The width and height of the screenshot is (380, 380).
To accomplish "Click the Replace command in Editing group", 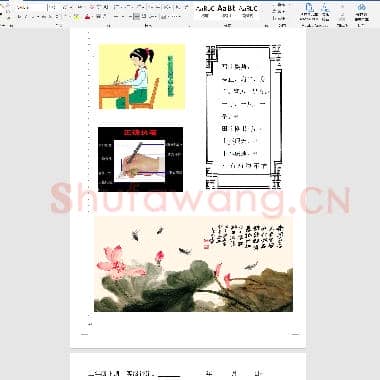I will click(279, 12).
